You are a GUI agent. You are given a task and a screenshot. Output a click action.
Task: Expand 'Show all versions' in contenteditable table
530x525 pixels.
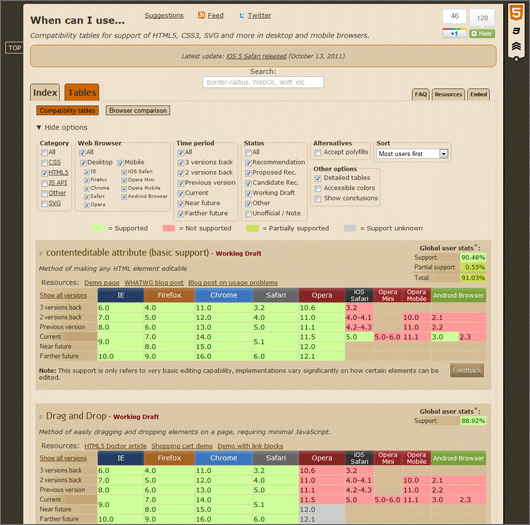click(x=63, y=295)
